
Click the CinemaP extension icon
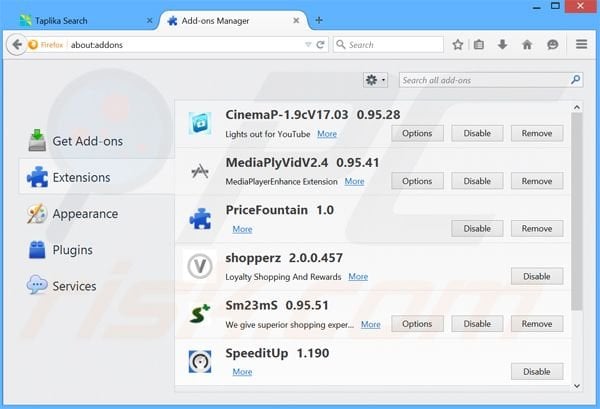[x=200, y=123]
